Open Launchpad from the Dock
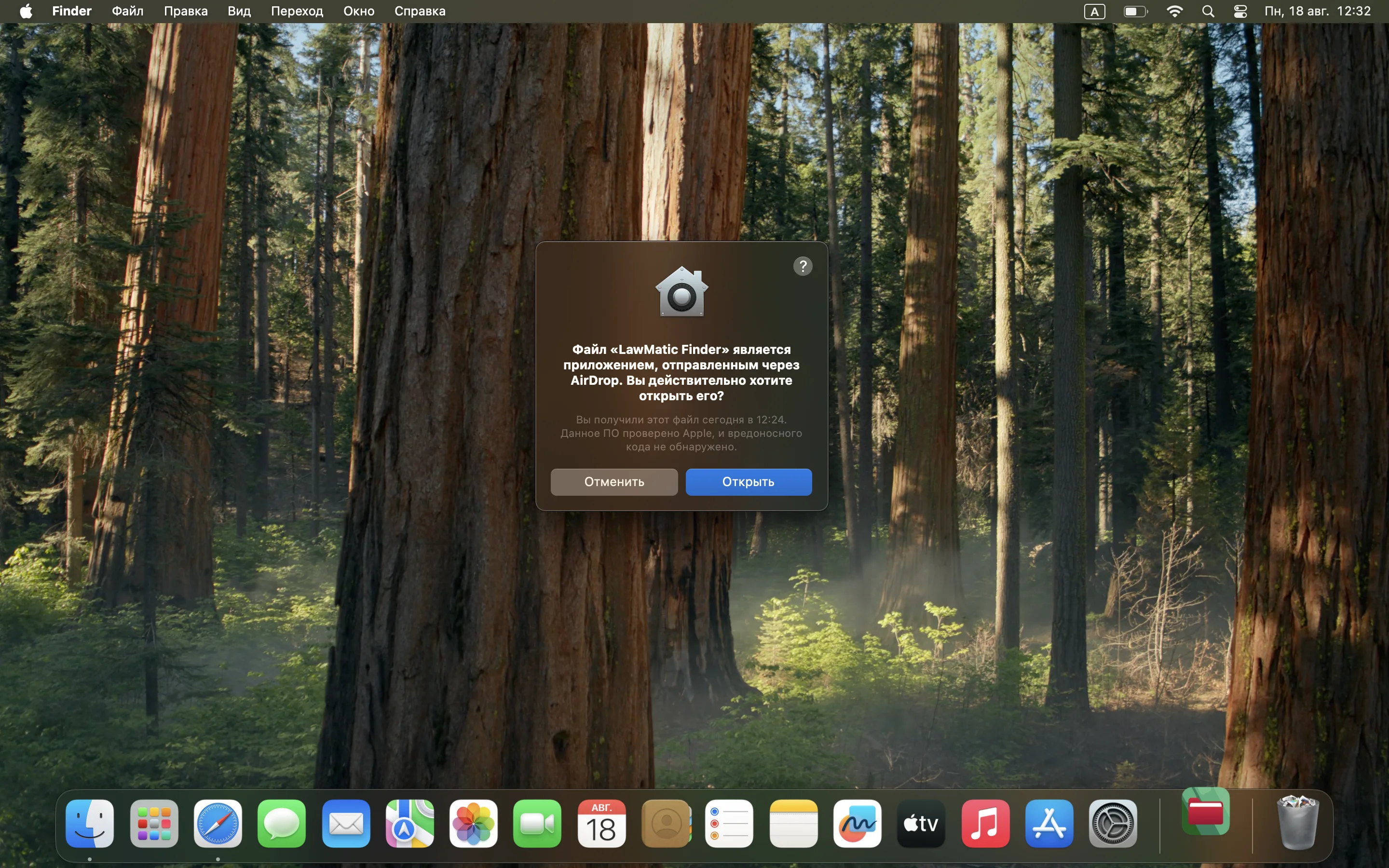 [154, 824]
